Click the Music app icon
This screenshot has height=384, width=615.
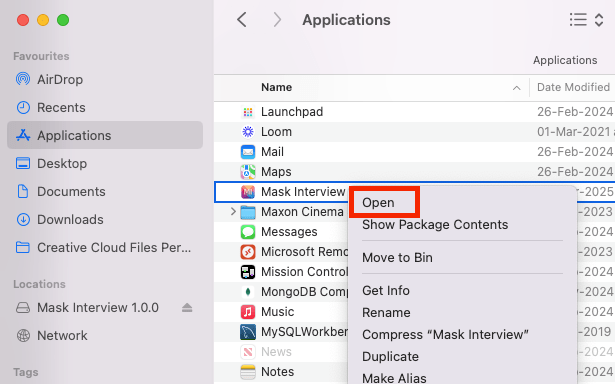[248, 312]
